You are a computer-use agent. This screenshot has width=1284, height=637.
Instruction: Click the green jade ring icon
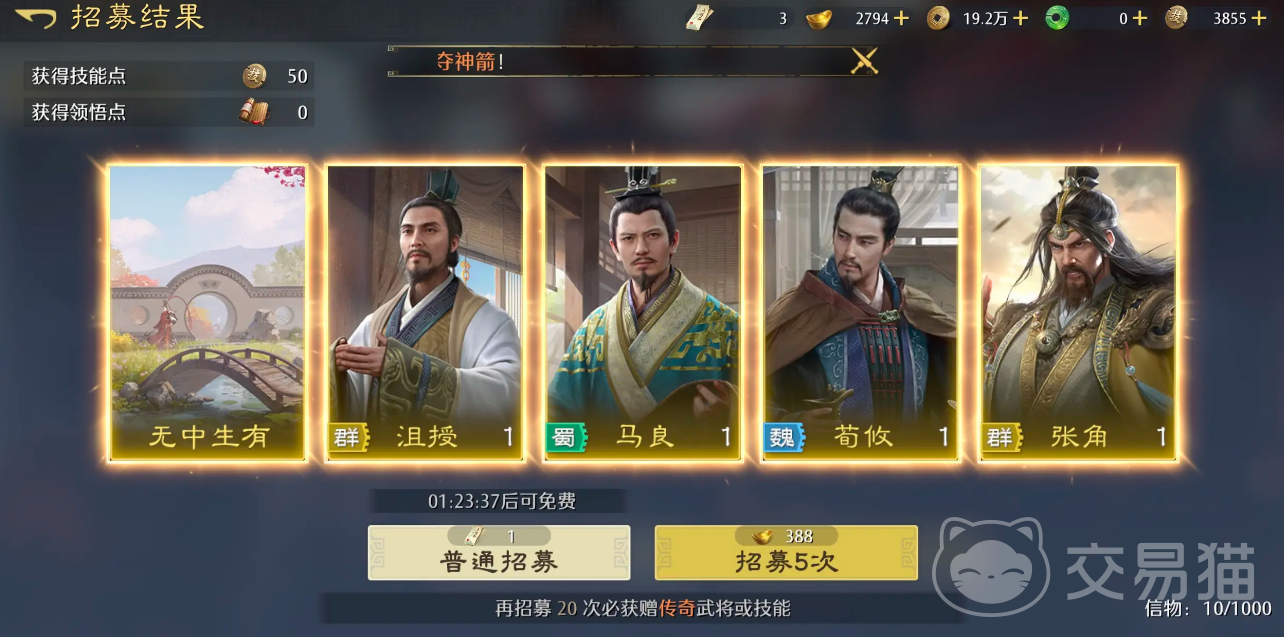click(1057, 18)
